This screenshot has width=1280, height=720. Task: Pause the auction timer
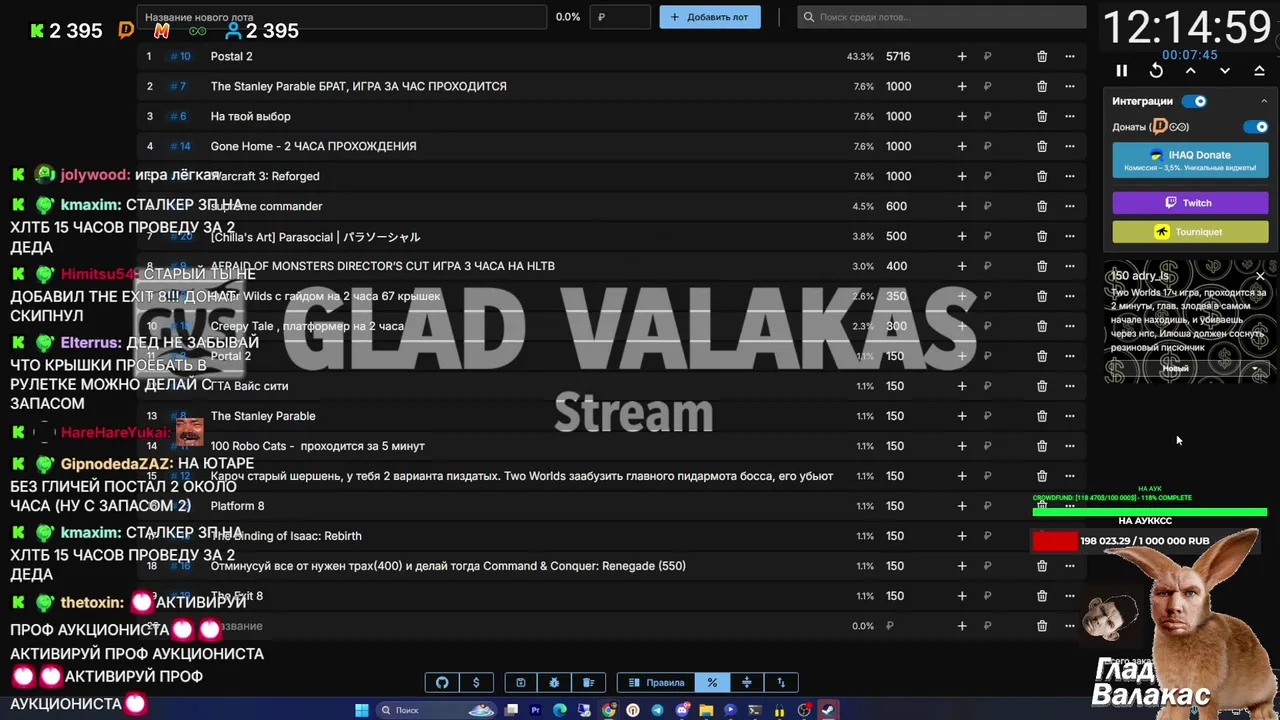tap(1121, 71)
